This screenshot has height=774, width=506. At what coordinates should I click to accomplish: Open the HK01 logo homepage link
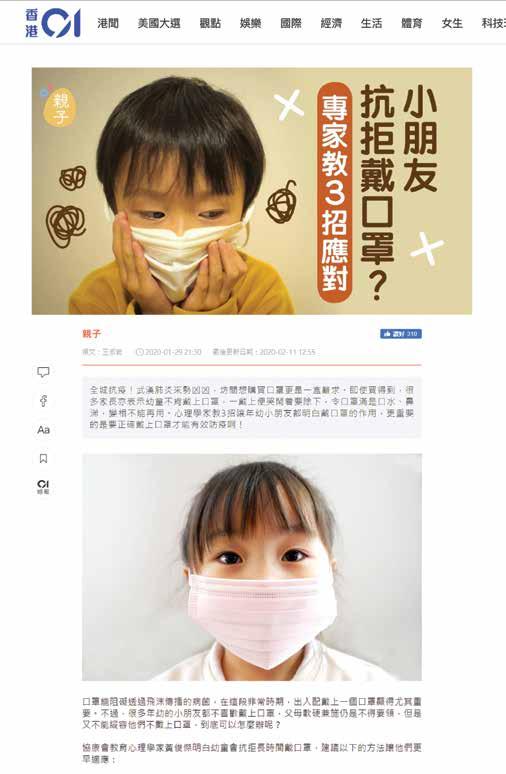[53, 23]
